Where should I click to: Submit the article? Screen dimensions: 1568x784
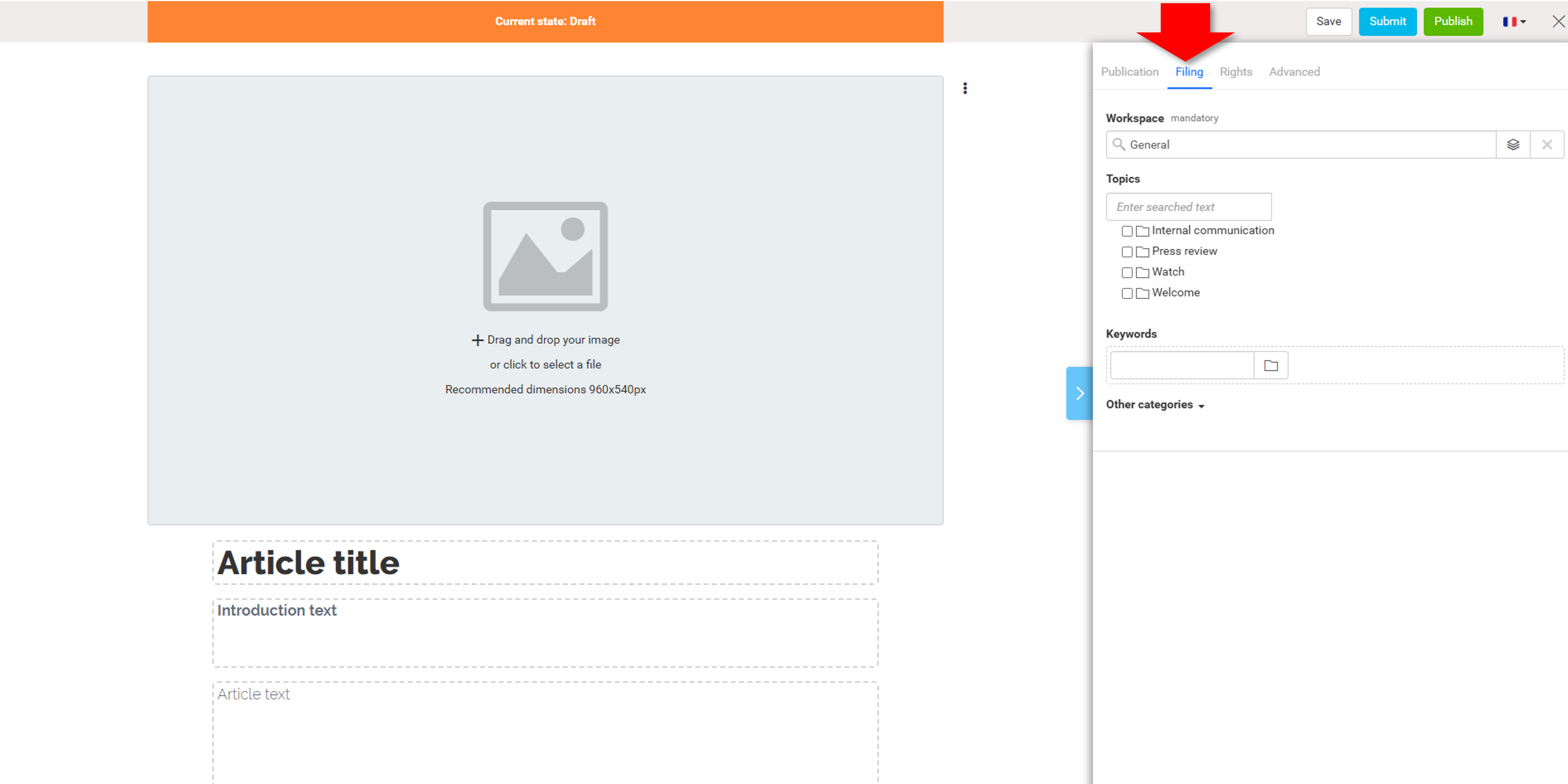coord(1387,21)
